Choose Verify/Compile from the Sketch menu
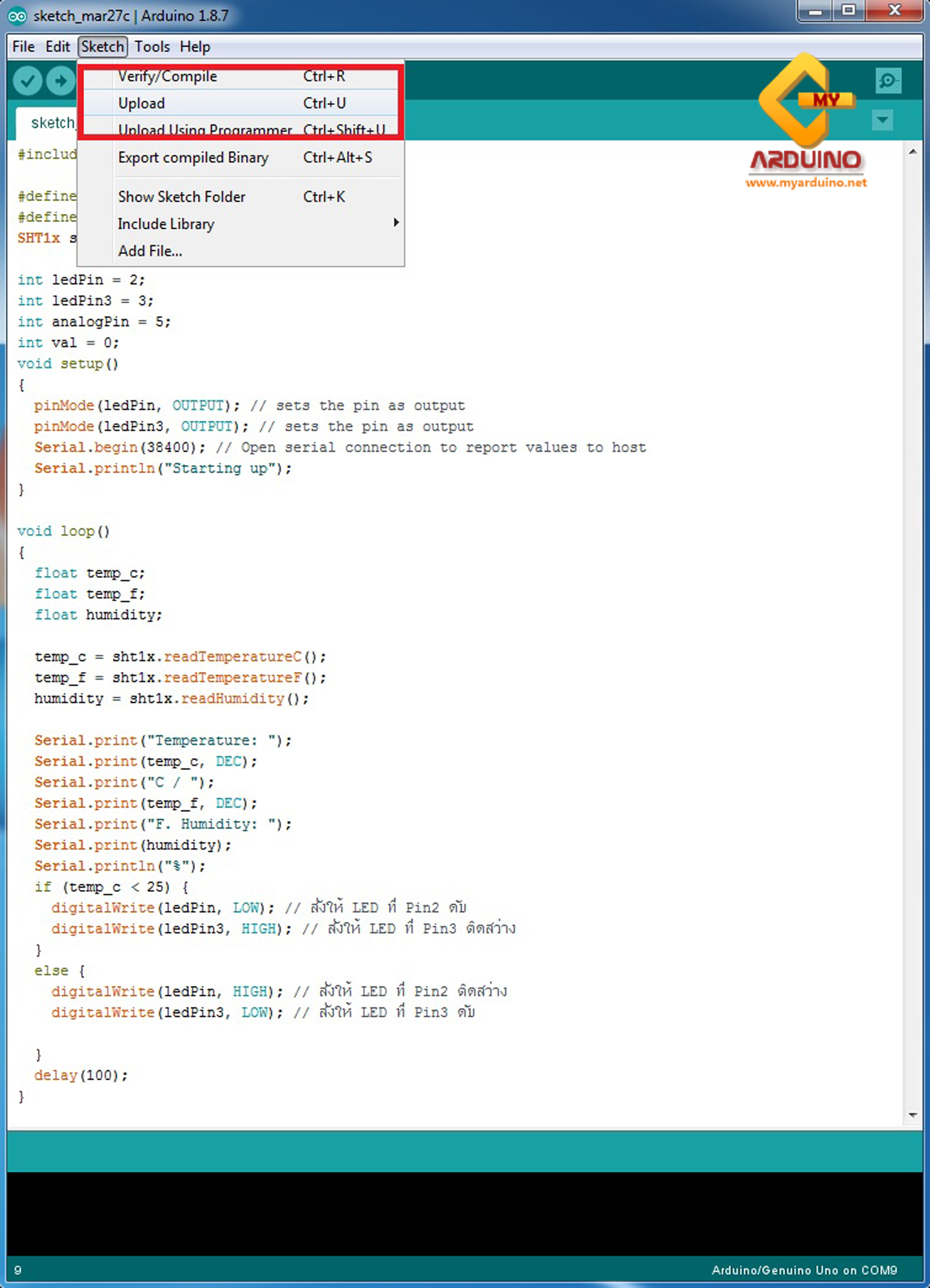Image resolution: width=930 pixels, height=1288 pixels. 168,75
